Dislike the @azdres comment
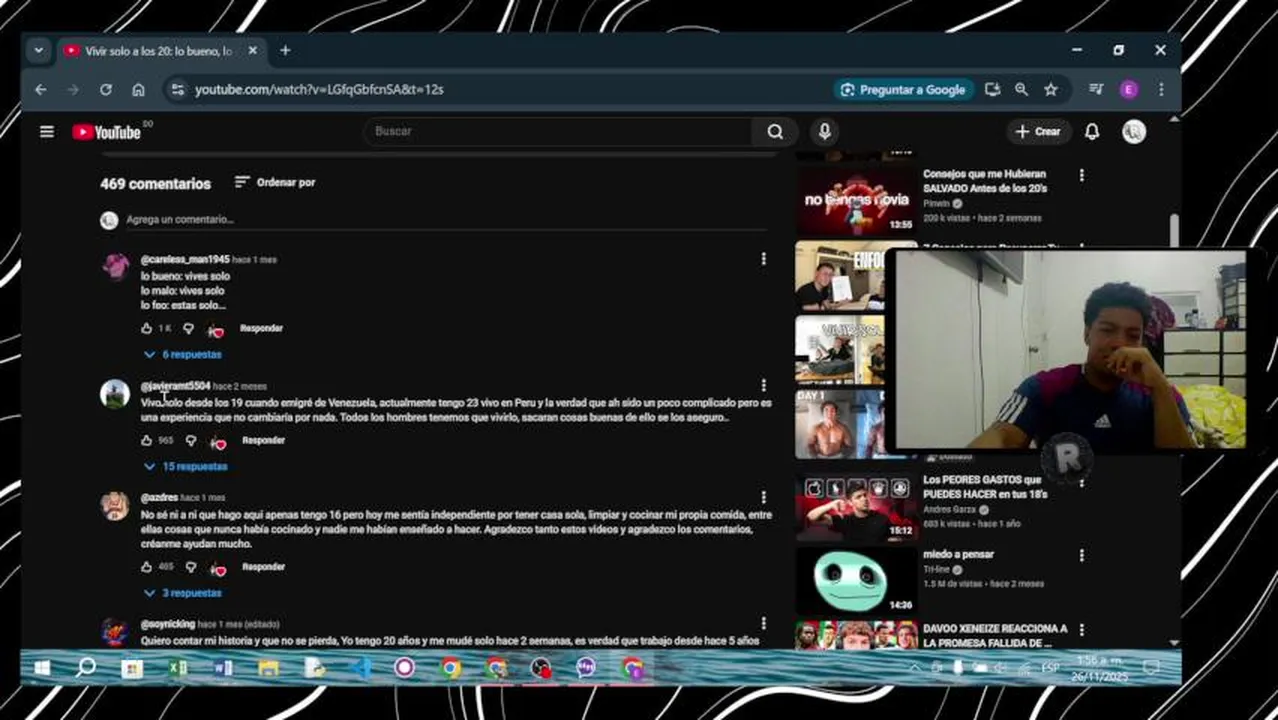Image resolution: width=1278 pixels, height=720 pixels. (191, 566)
